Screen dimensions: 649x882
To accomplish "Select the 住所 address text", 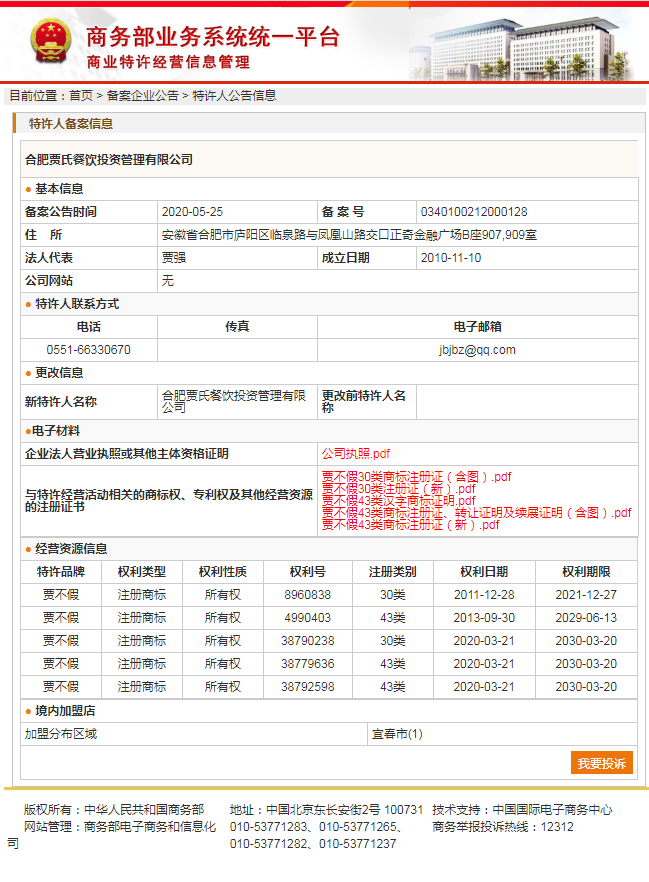I will 349,235.
